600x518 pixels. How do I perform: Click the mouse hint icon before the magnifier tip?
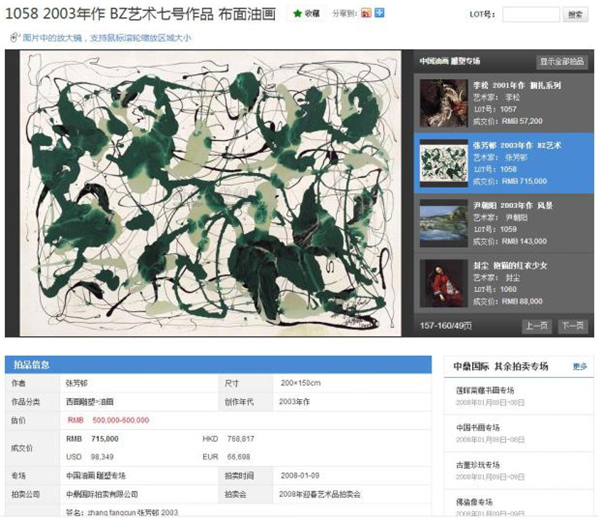click(14, 37)
